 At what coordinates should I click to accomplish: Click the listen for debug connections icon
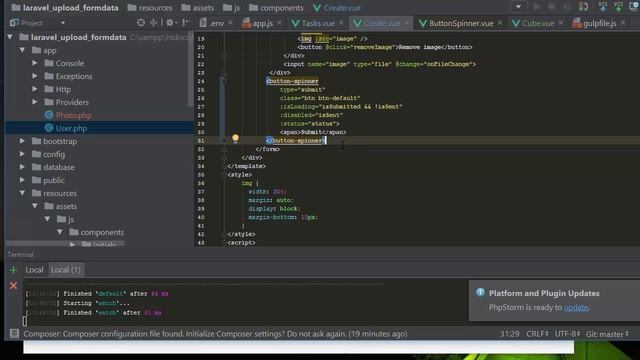[x=584, y=7]
